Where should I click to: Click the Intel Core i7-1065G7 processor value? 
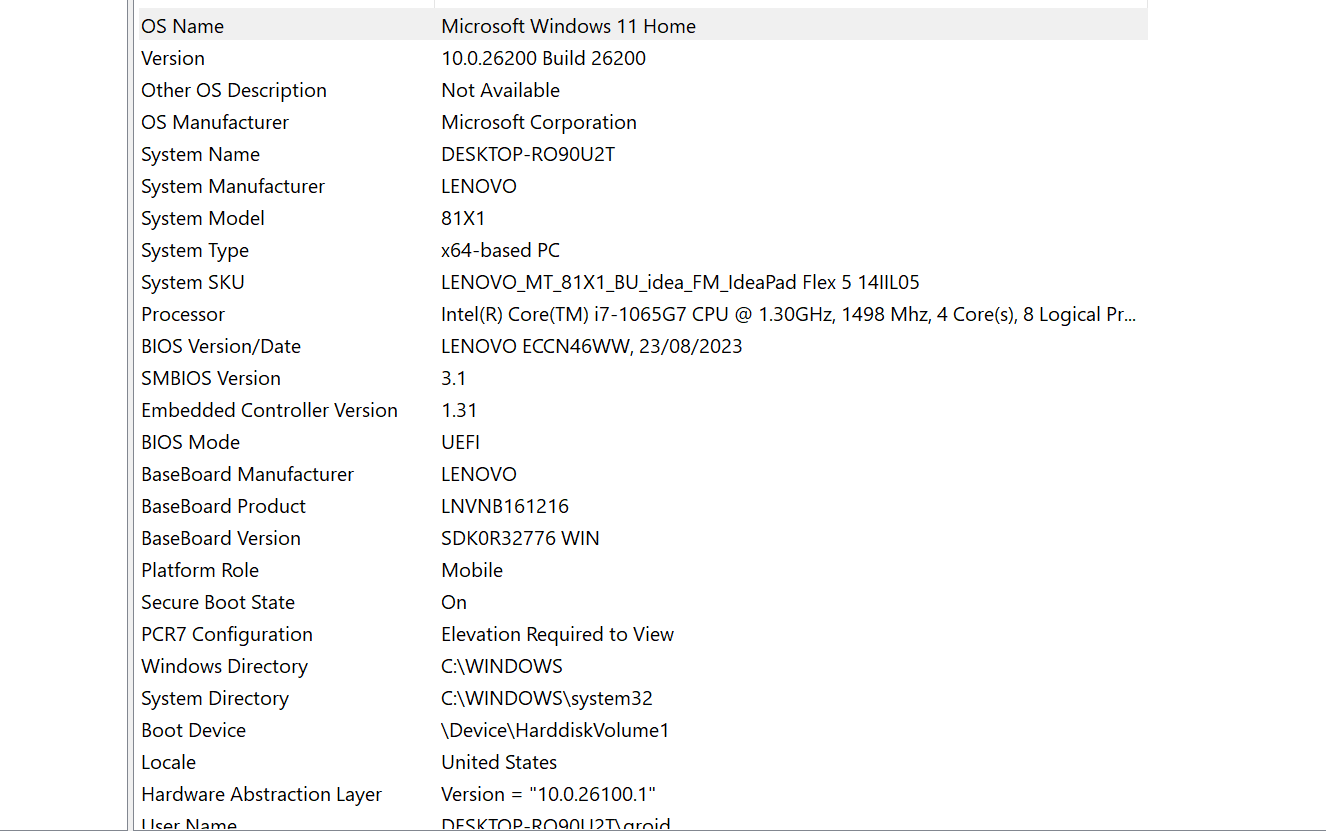point(788,314)
